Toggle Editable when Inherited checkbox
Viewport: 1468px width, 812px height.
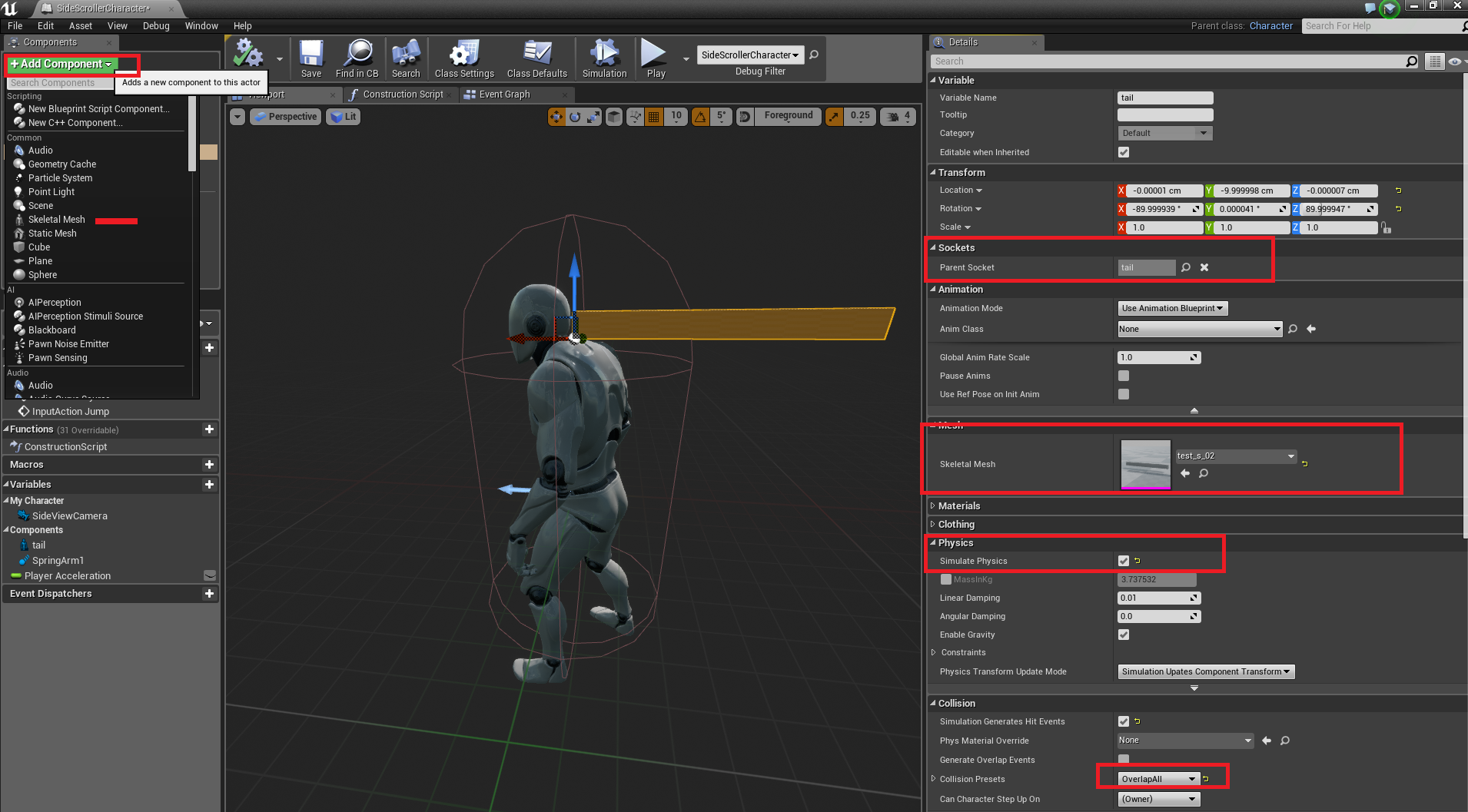tap(1124, 152)
